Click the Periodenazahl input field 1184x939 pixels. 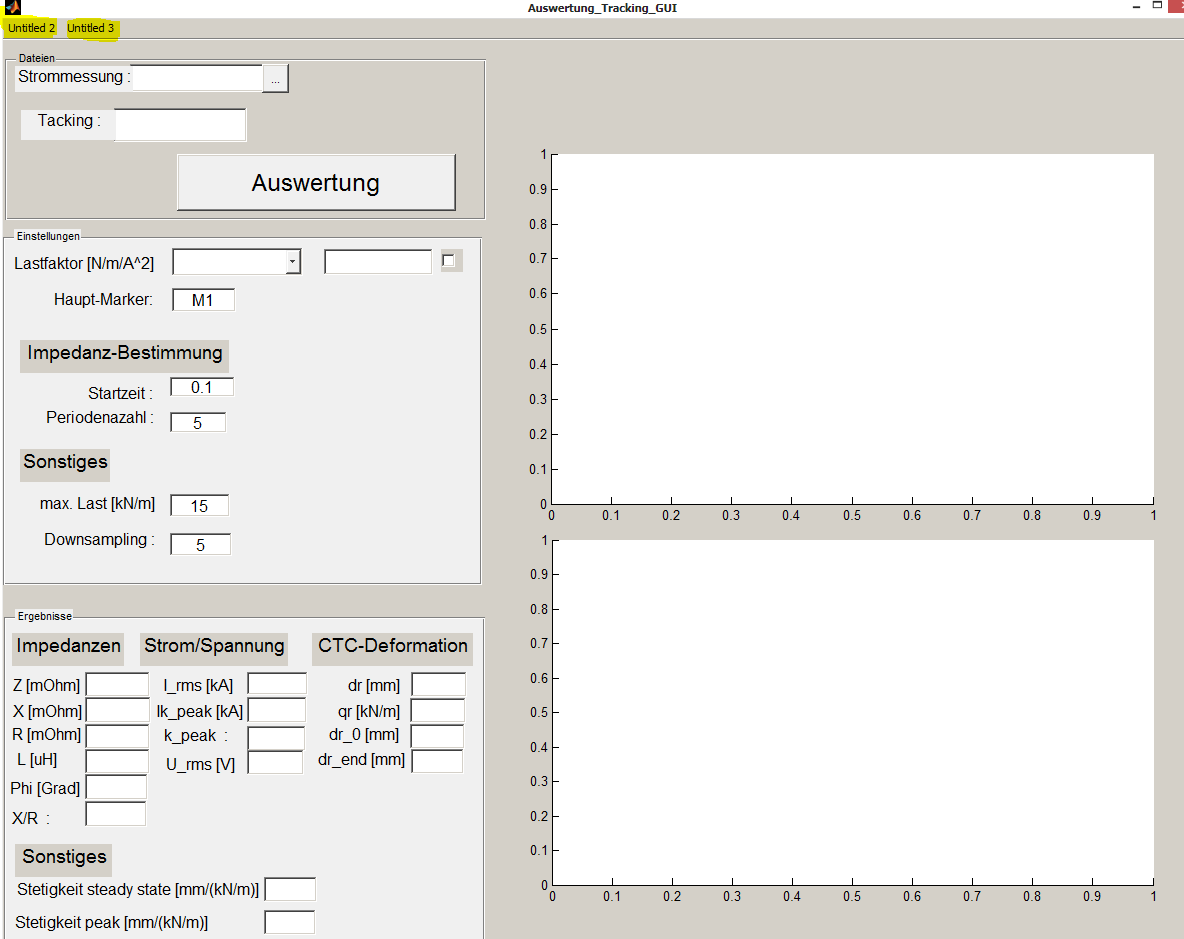click(x=198, y=422)
